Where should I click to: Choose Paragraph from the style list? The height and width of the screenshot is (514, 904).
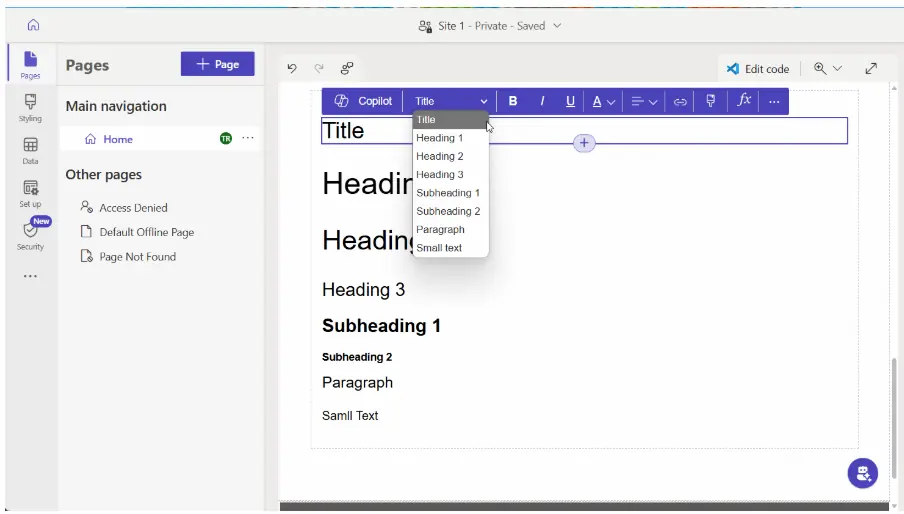click(x=440, y=229)
